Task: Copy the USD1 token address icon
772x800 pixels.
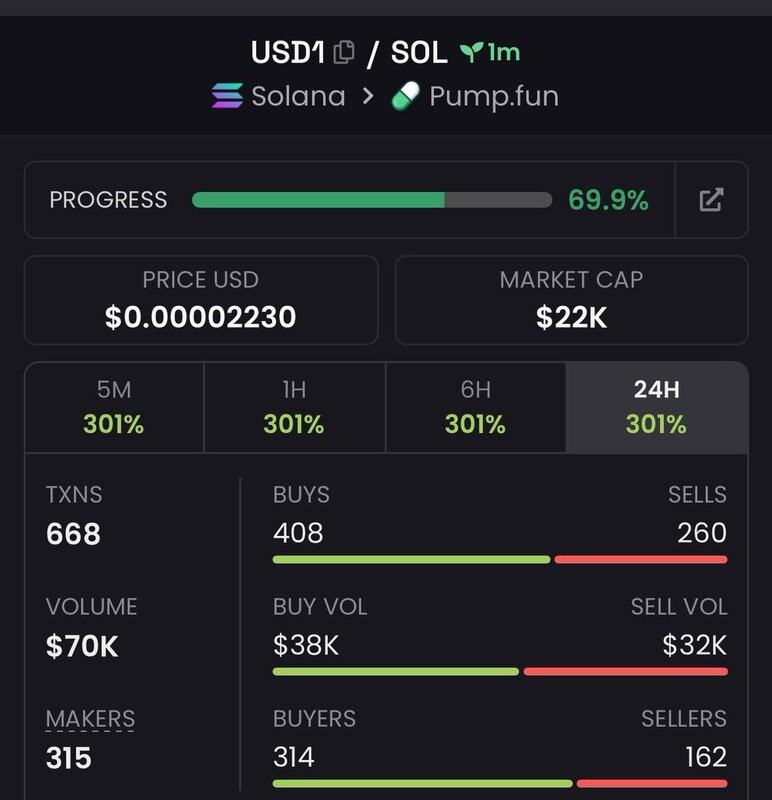Action: [344, 52]
